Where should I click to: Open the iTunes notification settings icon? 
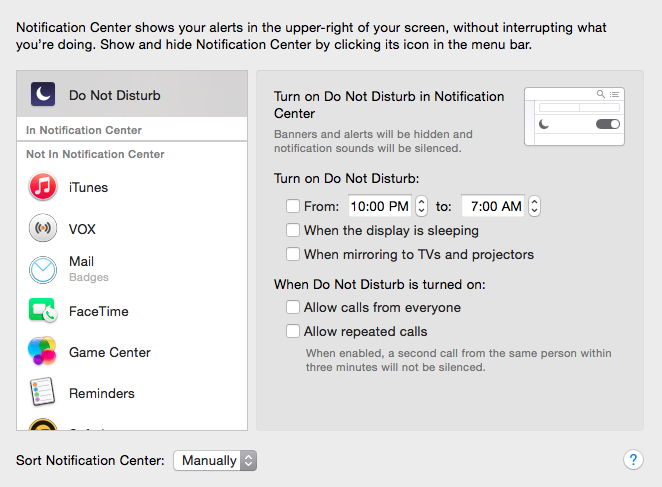[43, 186]
